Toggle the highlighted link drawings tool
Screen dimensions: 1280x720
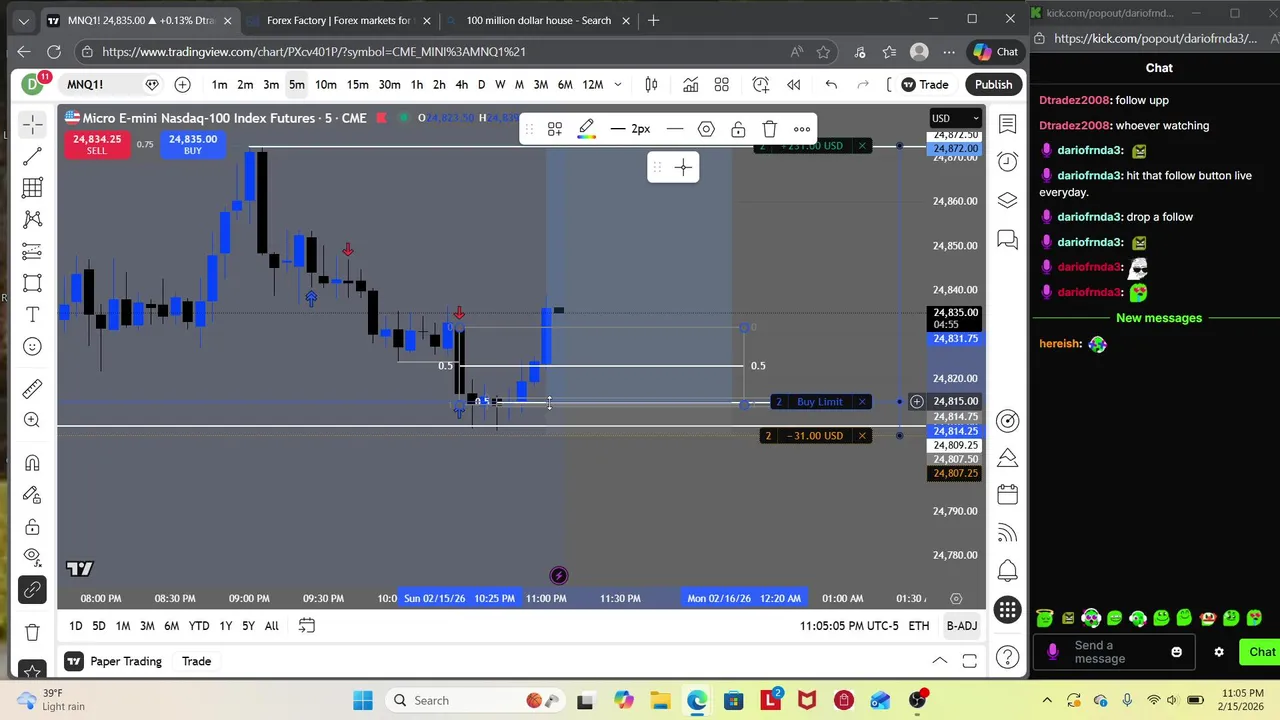point(32,590)
